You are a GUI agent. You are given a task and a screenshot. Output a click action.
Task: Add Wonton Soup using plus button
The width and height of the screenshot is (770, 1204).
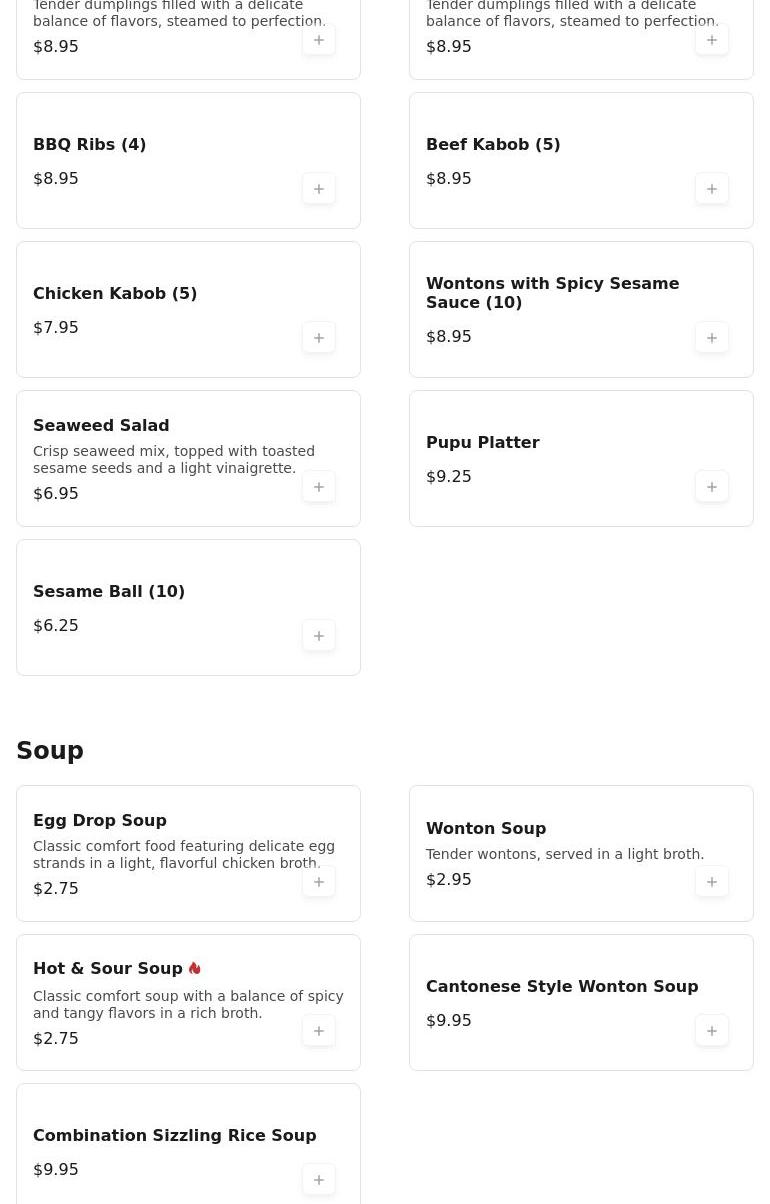712,882
